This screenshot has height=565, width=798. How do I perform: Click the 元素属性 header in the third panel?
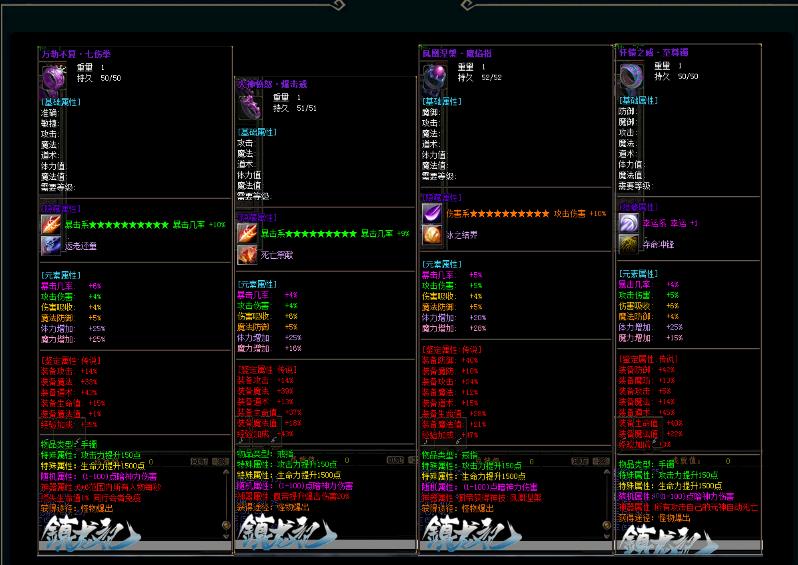(x=441, y=264)
